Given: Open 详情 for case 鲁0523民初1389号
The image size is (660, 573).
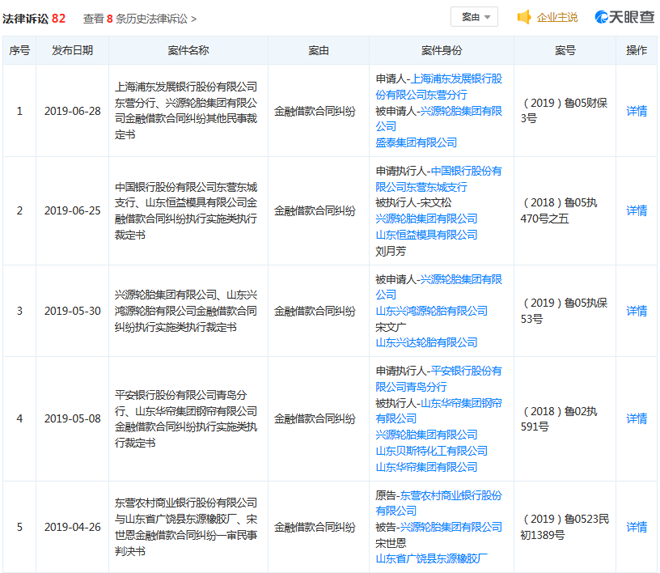Looking at the screenshot, I should (636, 527).
